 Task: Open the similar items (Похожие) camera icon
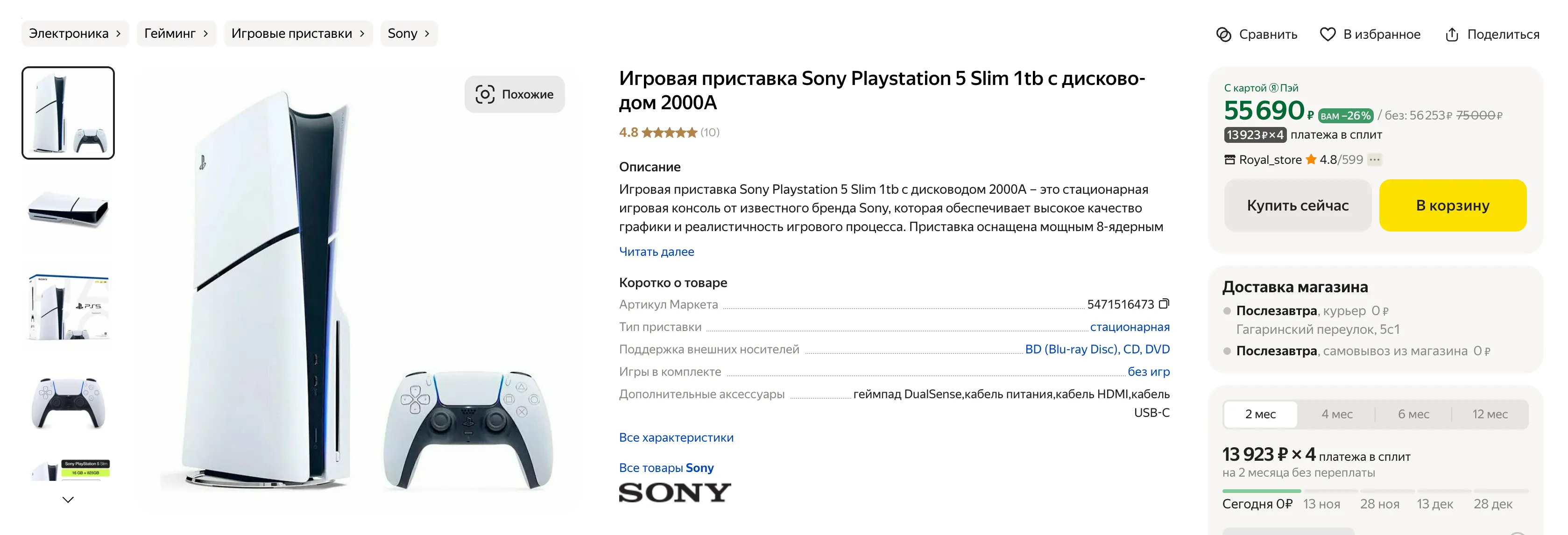[485, 94]
